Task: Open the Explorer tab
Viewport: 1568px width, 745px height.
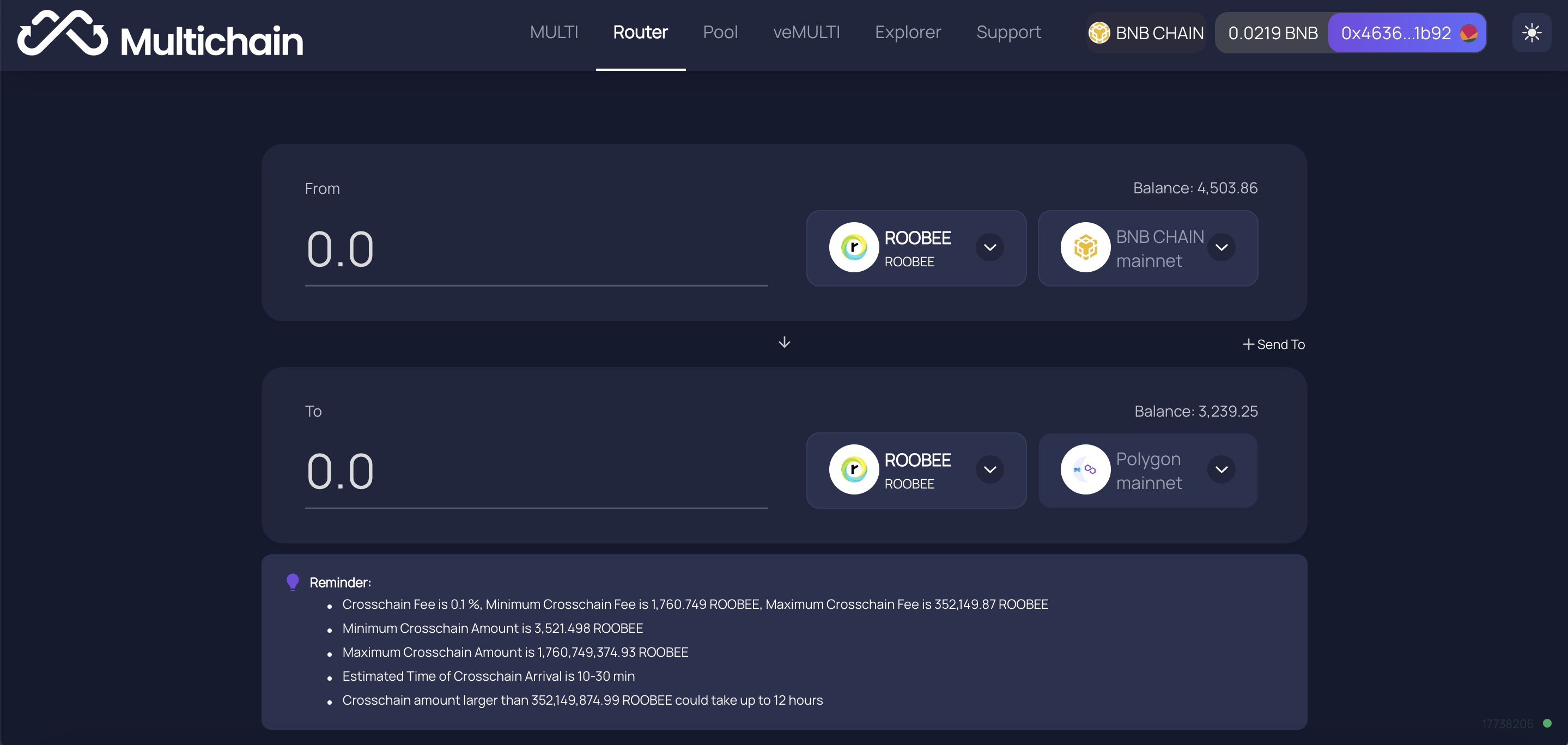Action: click(x=908, y=32)
